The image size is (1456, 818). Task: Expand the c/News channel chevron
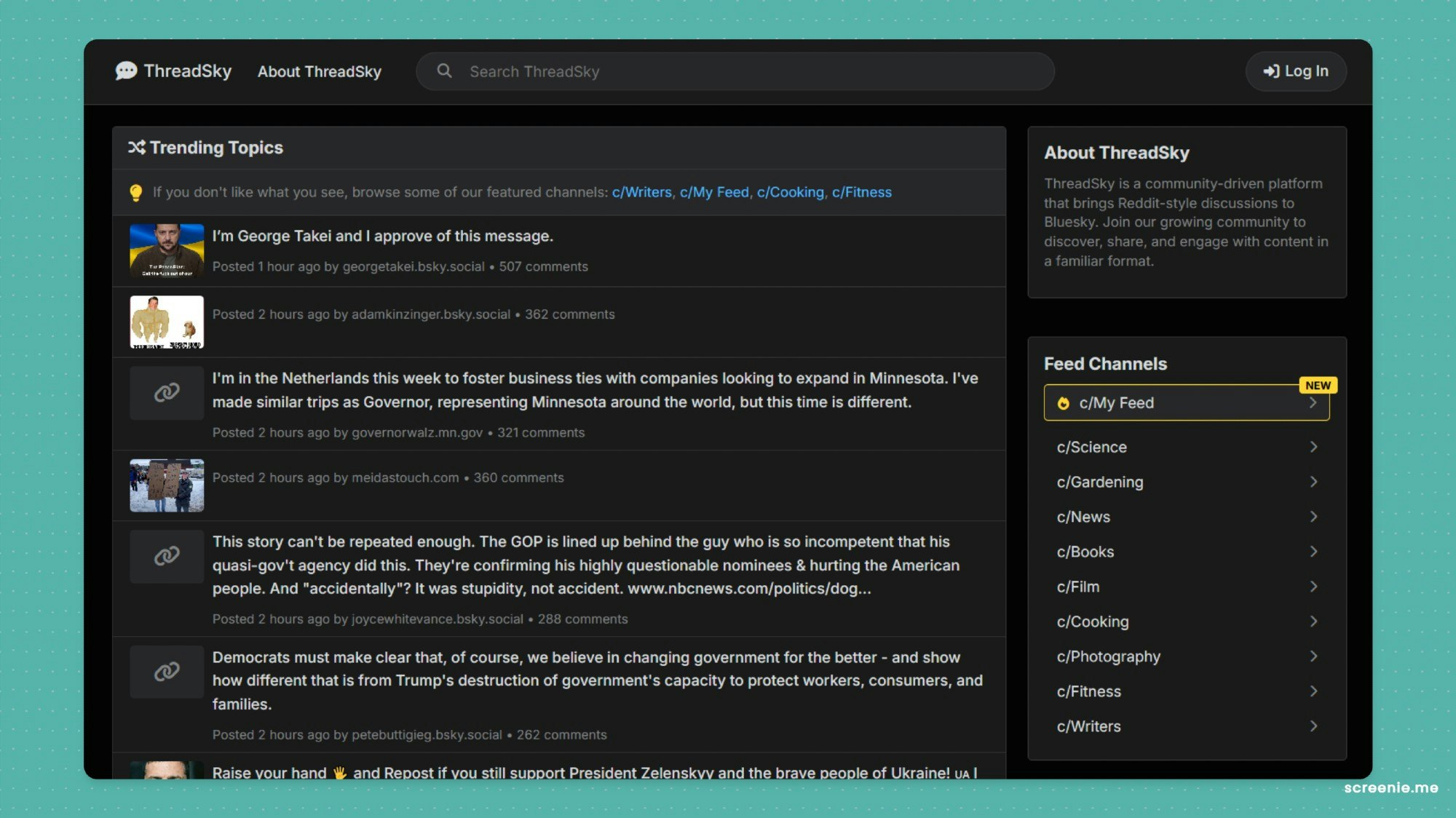pyautogui.click(x=1313, y=517)
